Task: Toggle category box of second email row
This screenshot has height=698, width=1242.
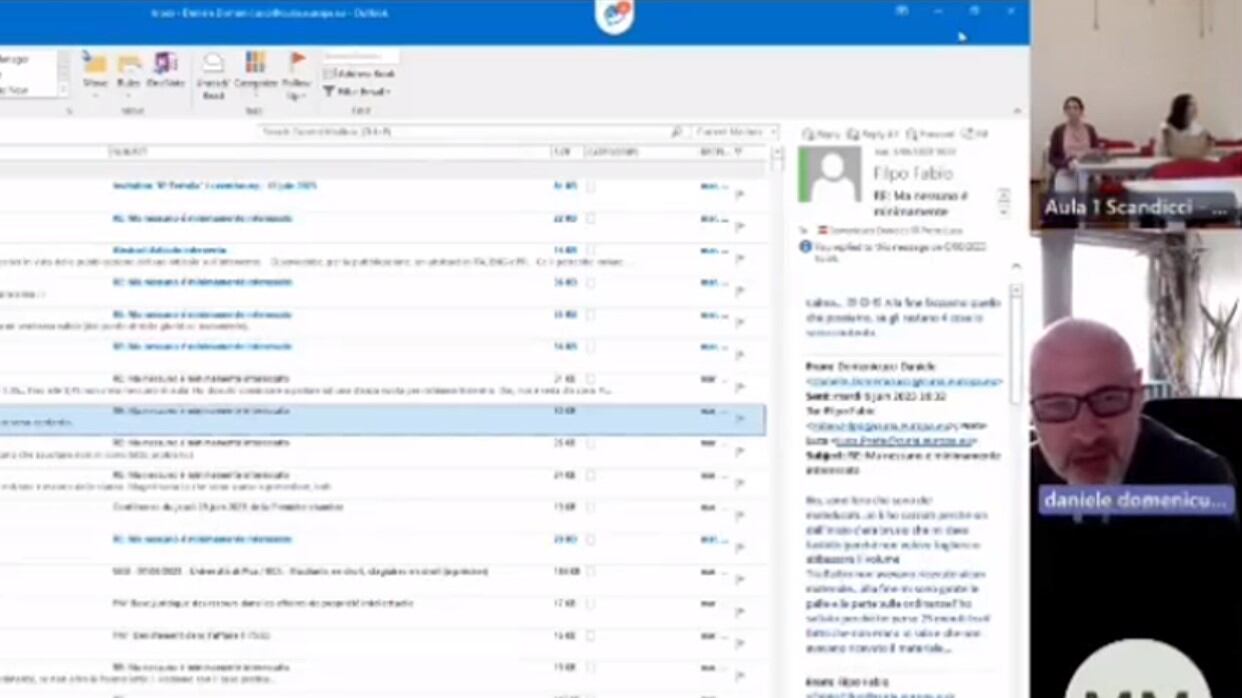Action: (x=590, y=218)
